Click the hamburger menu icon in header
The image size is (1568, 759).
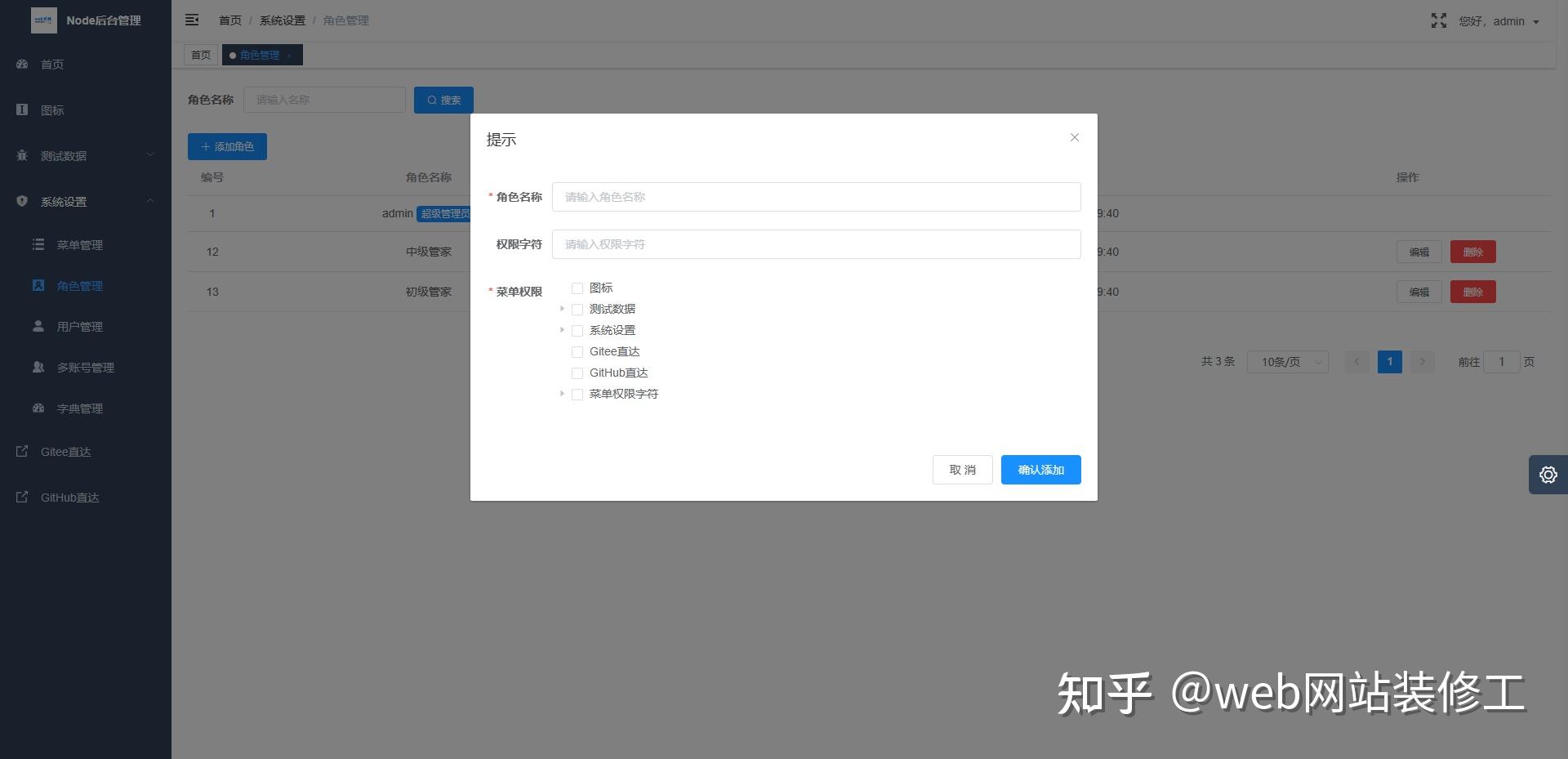coord(192,20)
